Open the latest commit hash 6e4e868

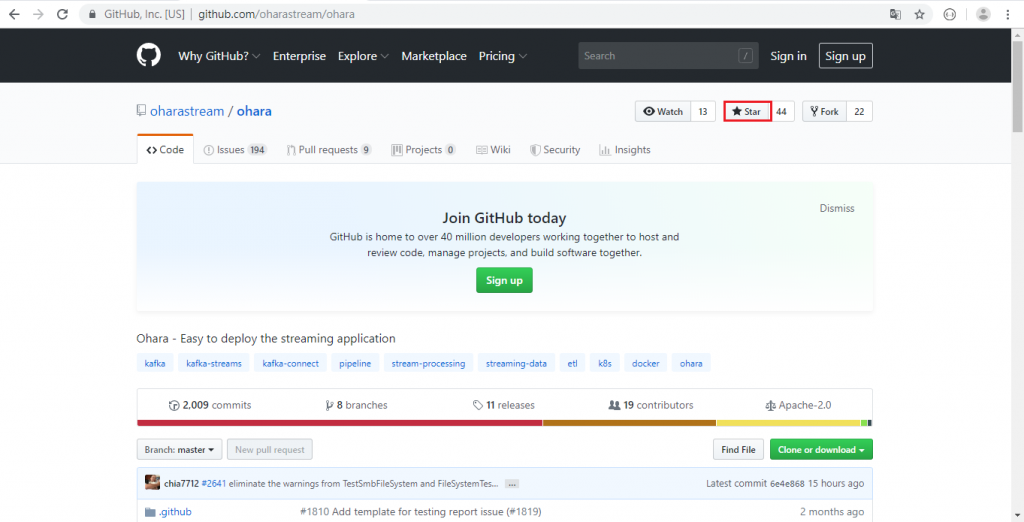click(x=786, y=483)
